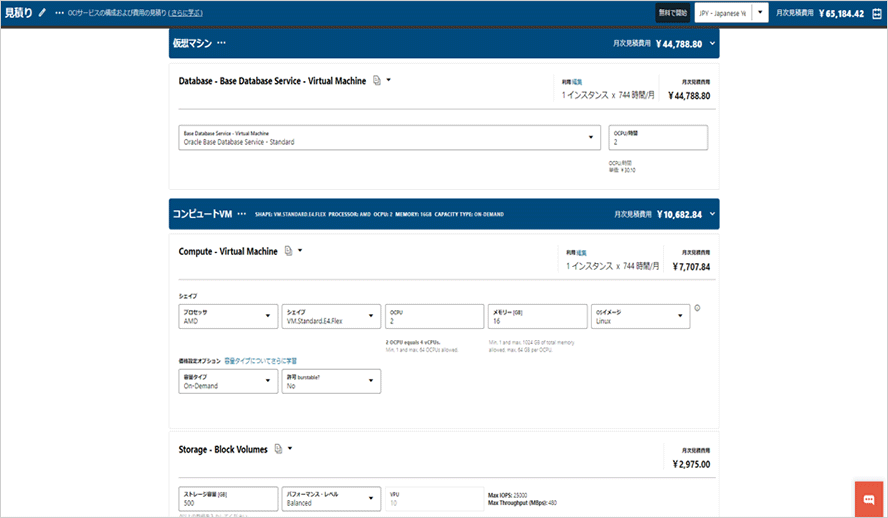This screenshot has height=518, width=888.
Task: Click the メモリー [GB] input field
Action: point(537,316)
